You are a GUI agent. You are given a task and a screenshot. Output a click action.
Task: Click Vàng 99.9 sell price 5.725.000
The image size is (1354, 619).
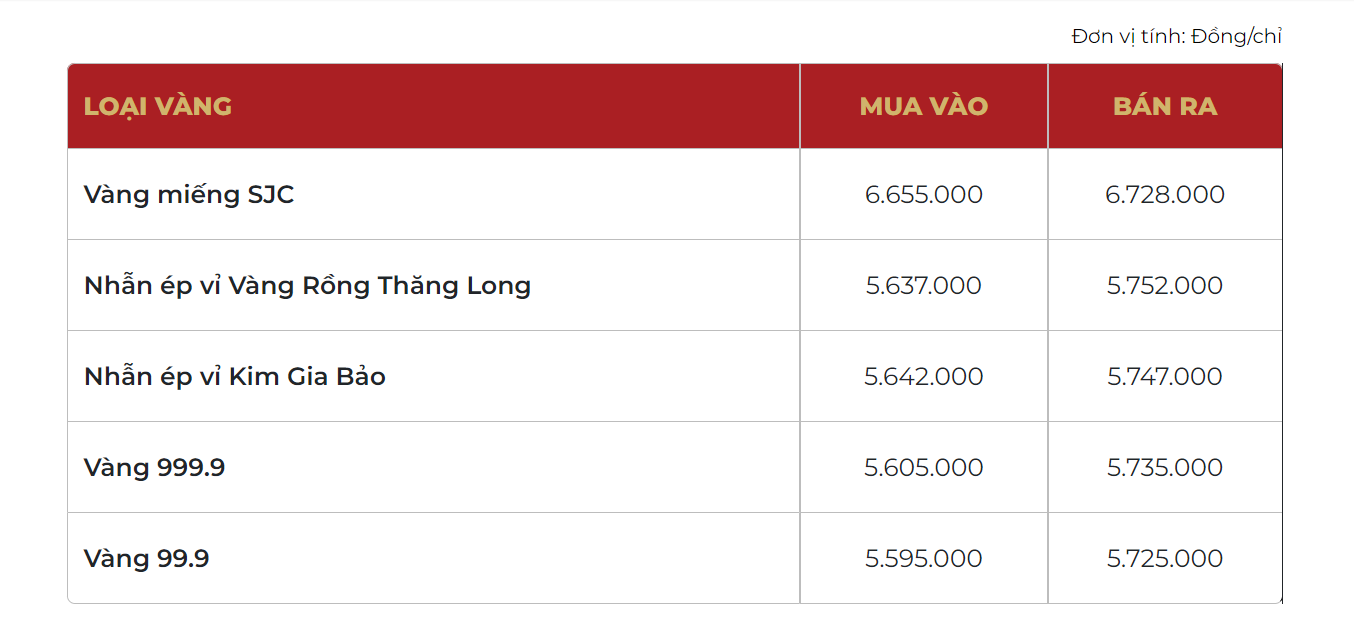(x=1165, y=559)
